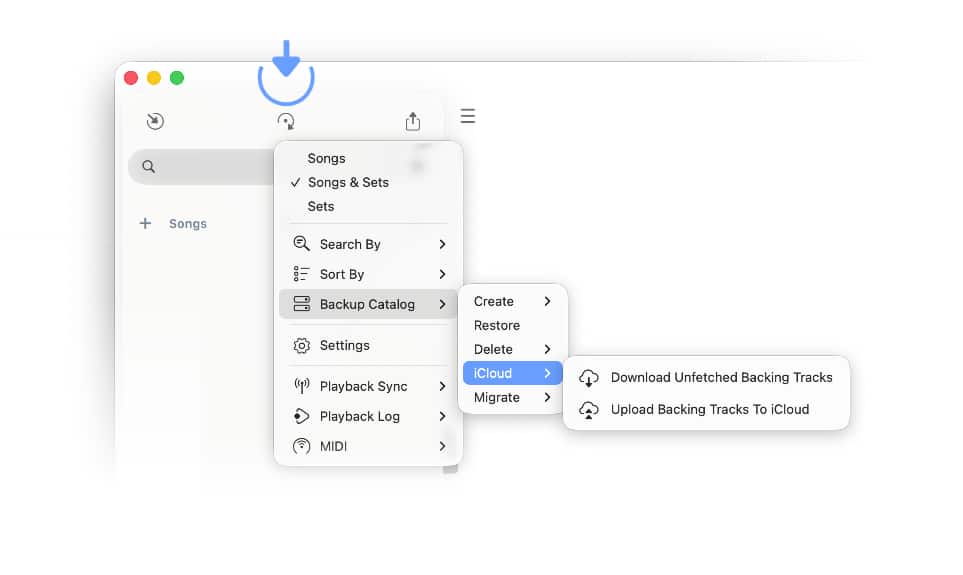Click the MIDI signal icon

click(x=302, y=445)
